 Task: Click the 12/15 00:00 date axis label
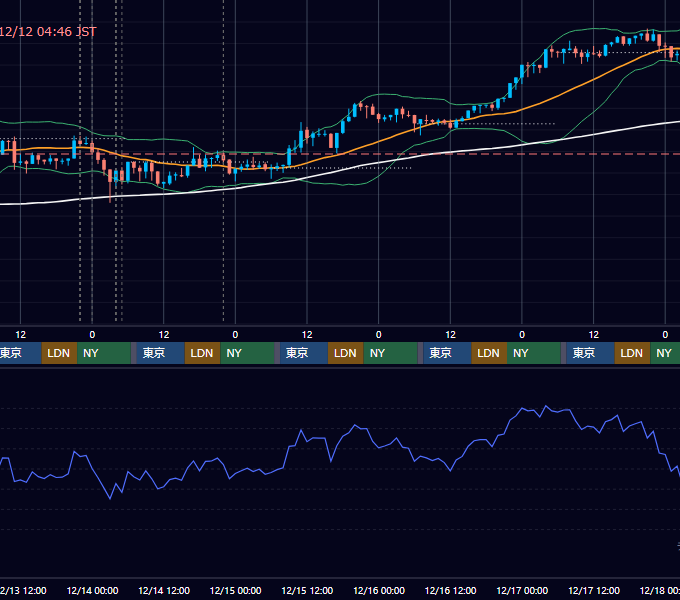235,590
